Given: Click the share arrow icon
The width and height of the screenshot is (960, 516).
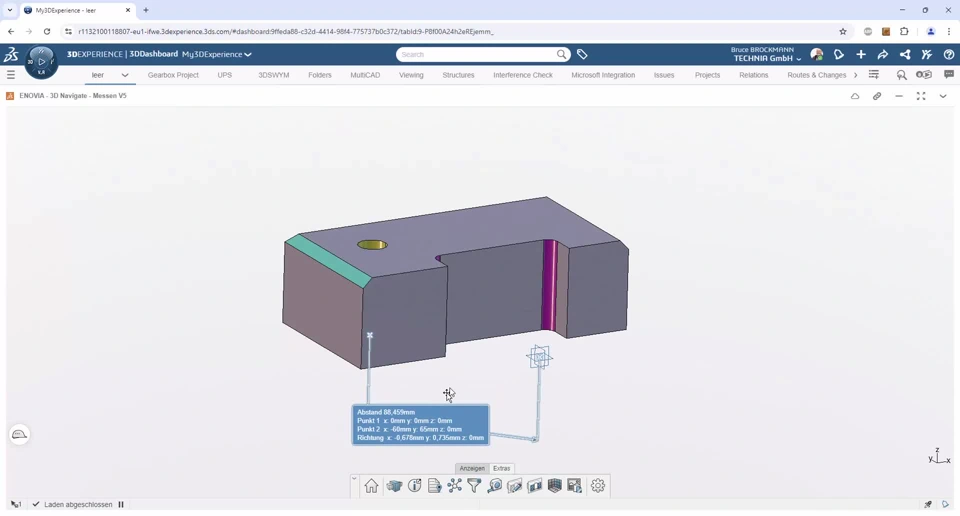Looking at the screenshot, I should point(883,54).
